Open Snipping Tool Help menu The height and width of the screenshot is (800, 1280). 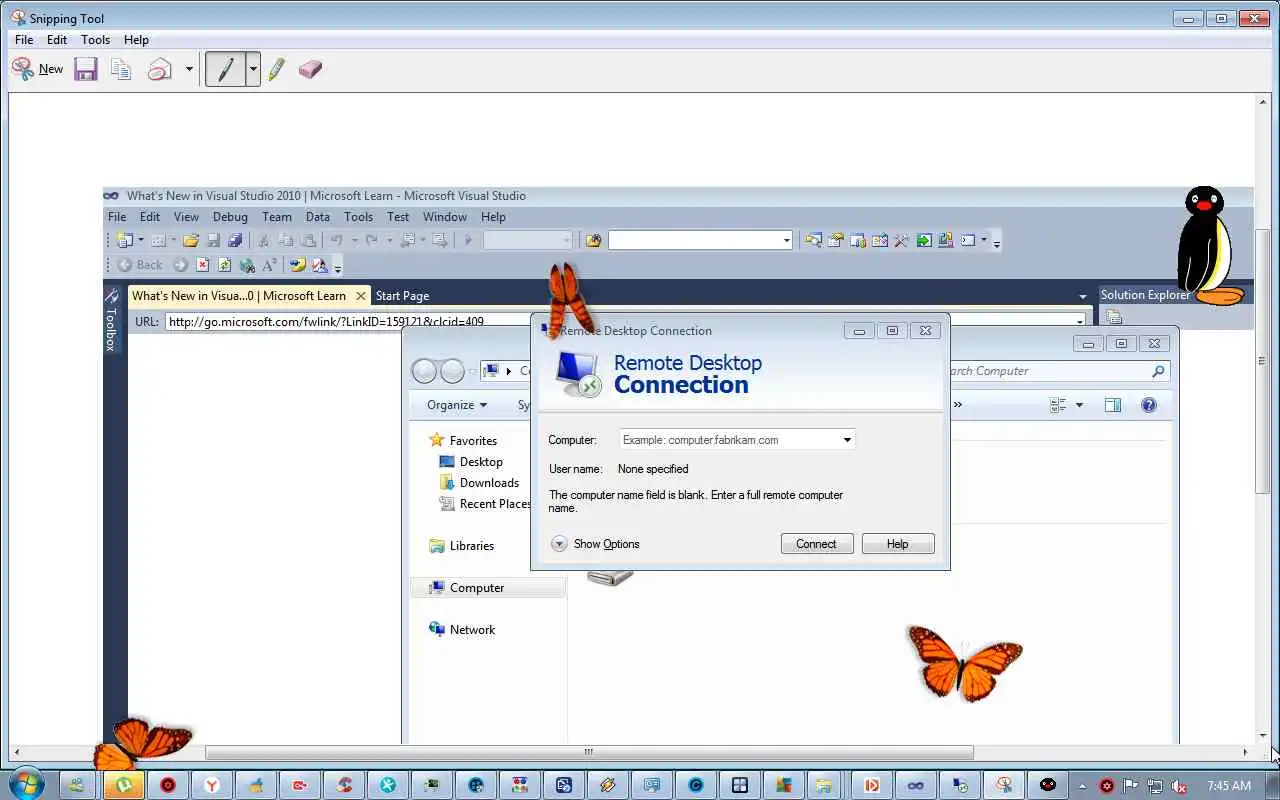(x=136, y=40)
